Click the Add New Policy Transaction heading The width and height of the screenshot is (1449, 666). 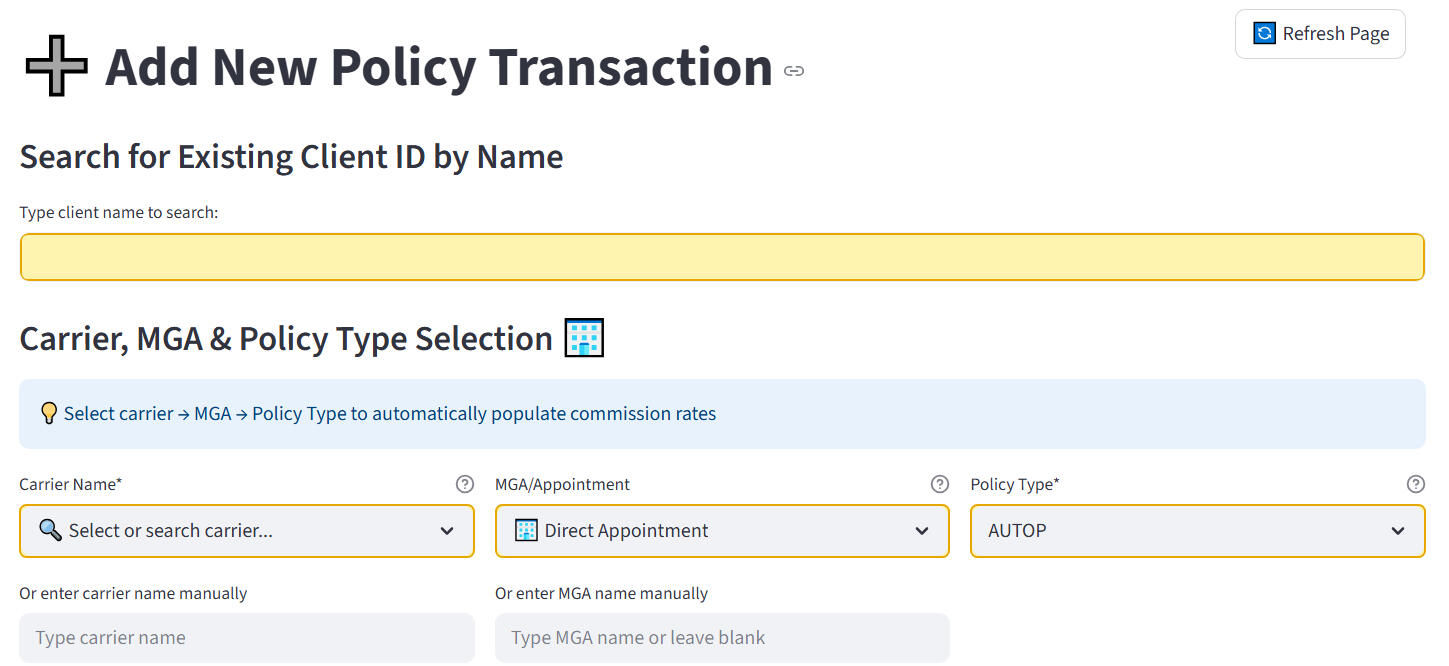click(x=438, y=68)
